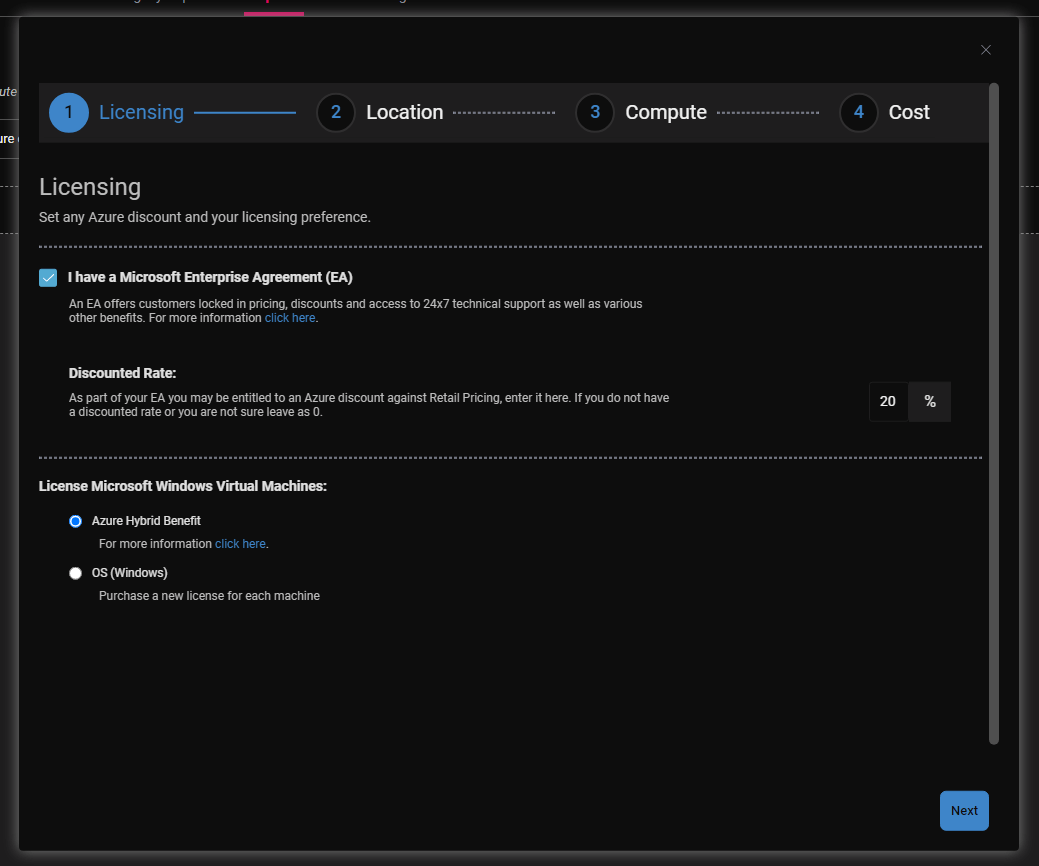Close the licensing wizard dialog
Viewport: 1039px width, 866px height.
click(x=985, y=50)
